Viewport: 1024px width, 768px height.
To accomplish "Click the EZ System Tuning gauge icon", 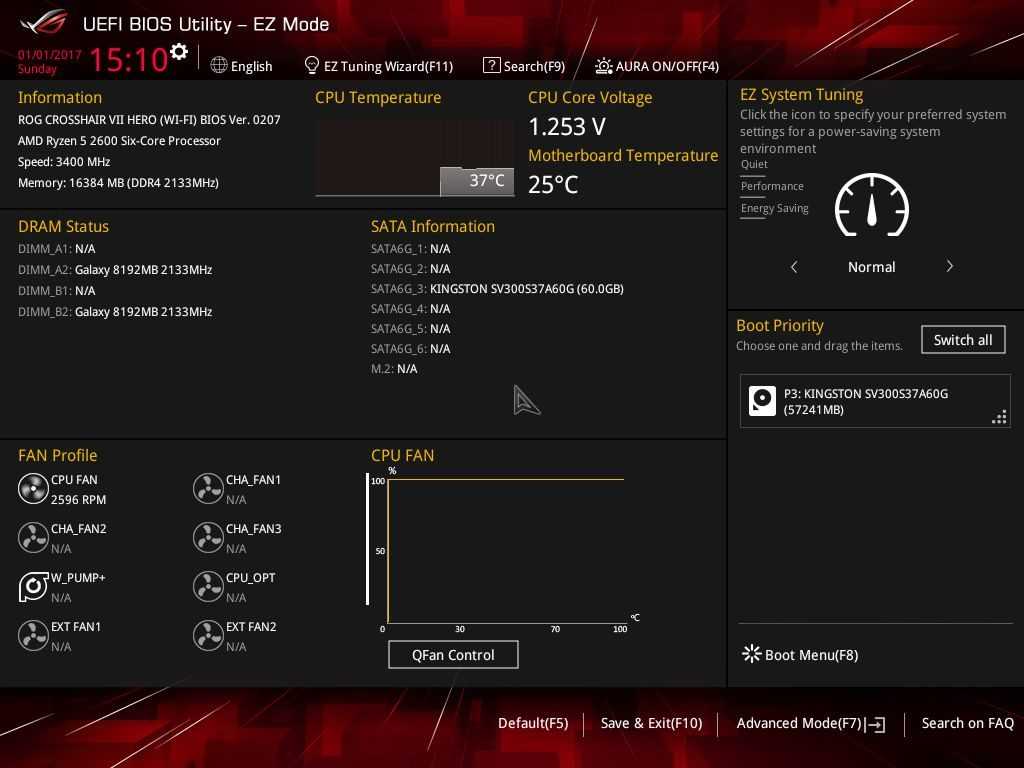I will (871, 206).
